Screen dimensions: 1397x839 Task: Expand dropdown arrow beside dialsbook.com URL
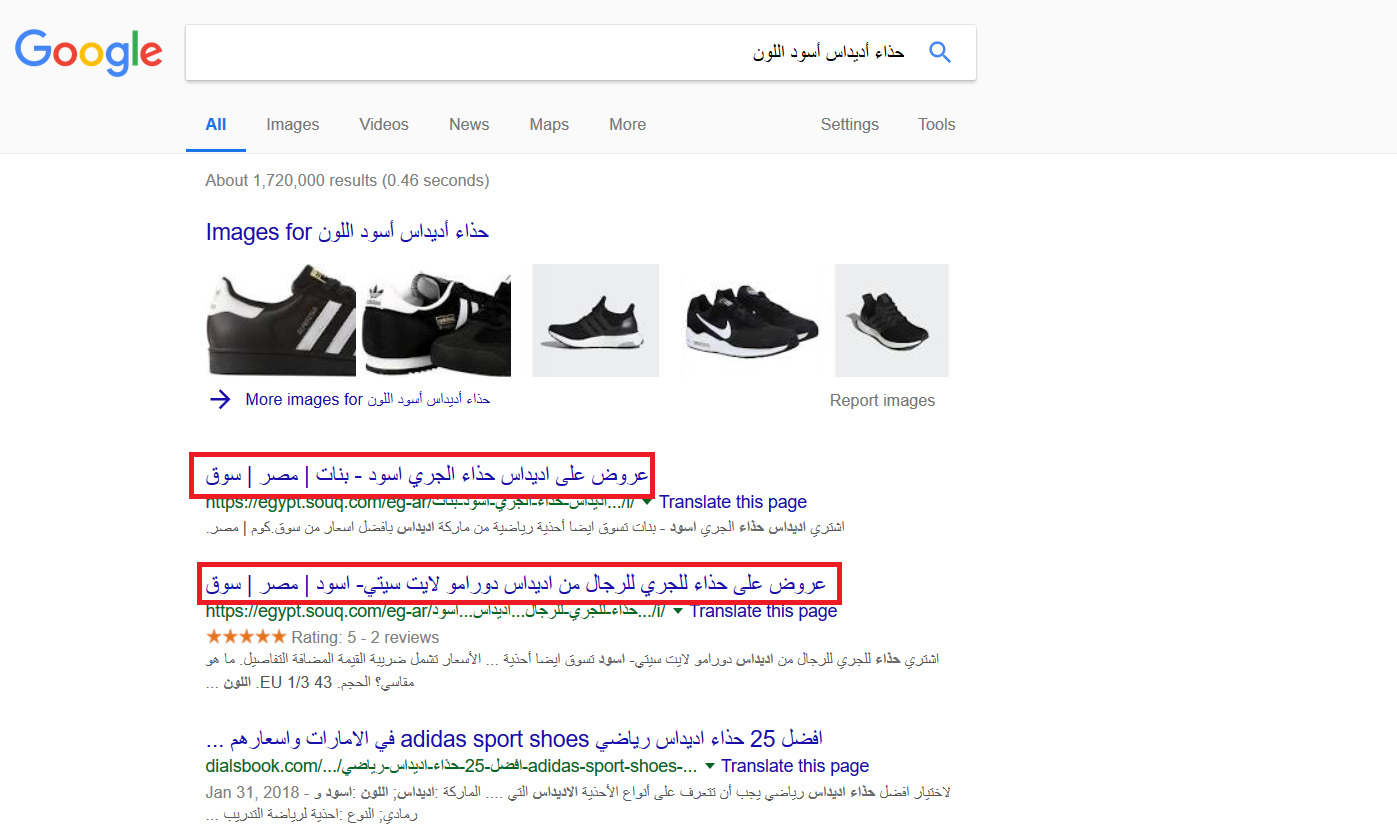710,766
